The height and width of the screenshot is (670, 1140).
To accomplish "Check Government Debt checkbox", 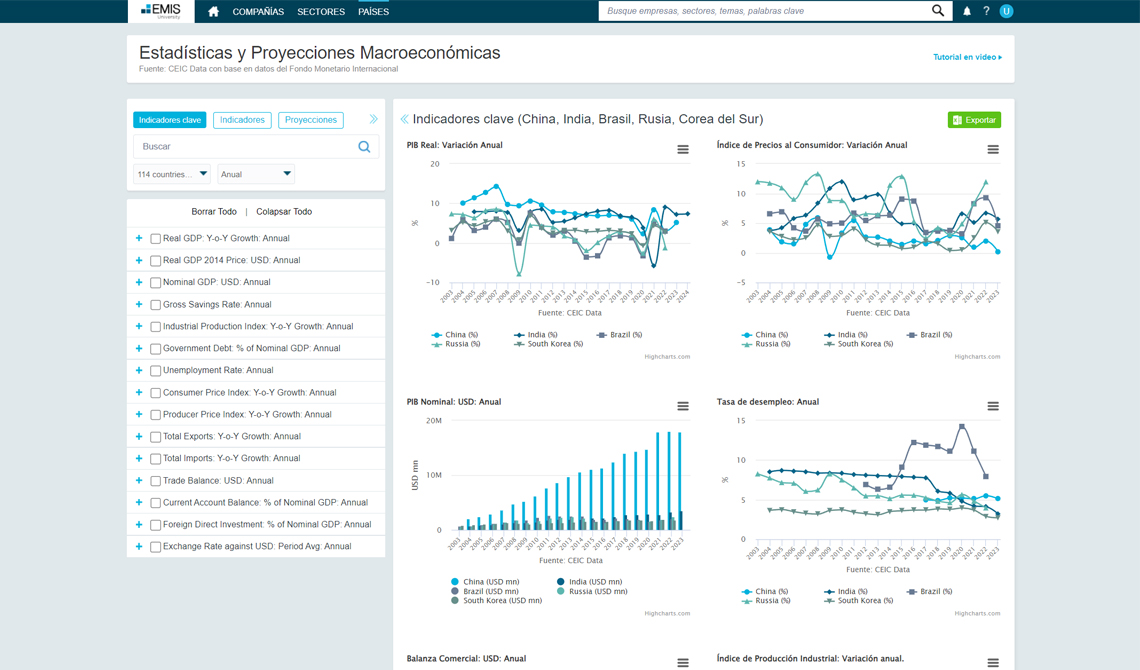I will [156, 349].
